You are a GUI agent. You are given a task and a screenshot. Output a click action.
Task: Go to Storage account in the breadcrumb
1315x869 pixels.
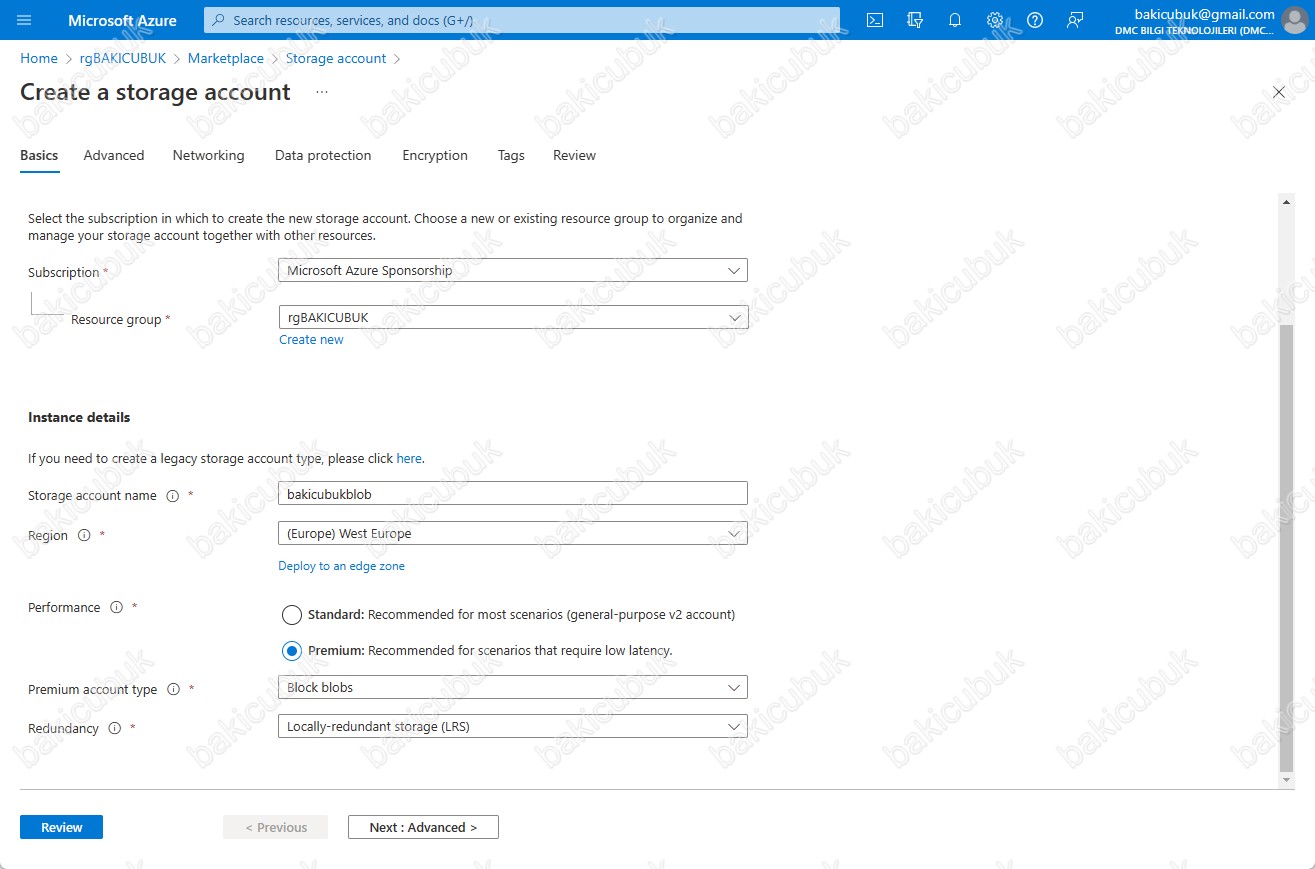tap(336, 58)
